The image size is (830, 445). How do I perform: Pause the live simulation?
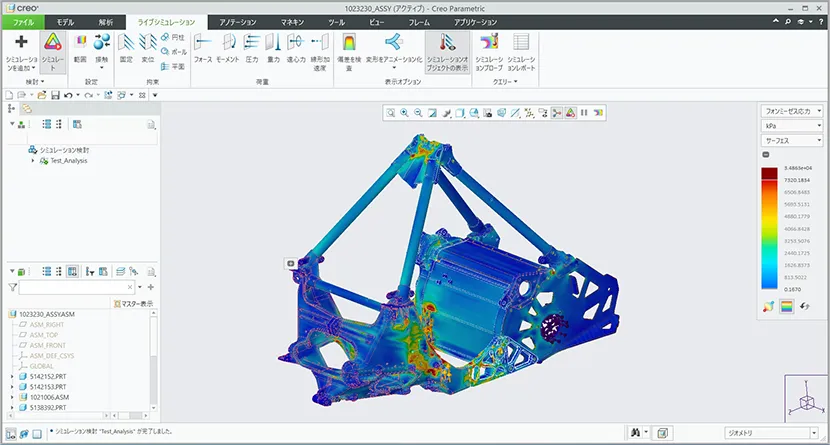[x=584, y=113]
